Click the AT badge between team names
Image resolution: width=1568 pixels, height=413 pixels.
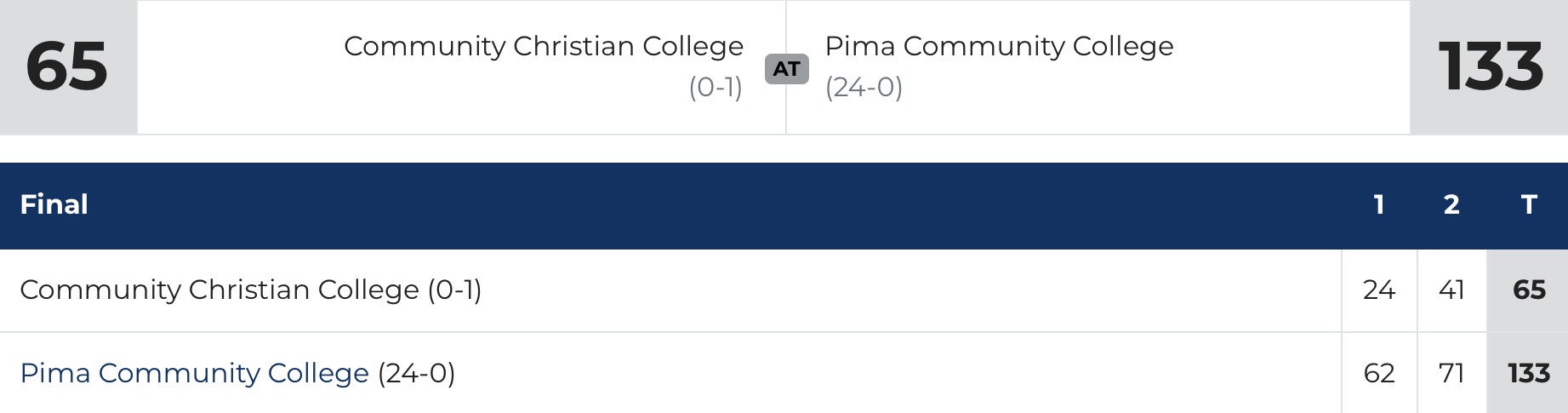pos(786,68)
